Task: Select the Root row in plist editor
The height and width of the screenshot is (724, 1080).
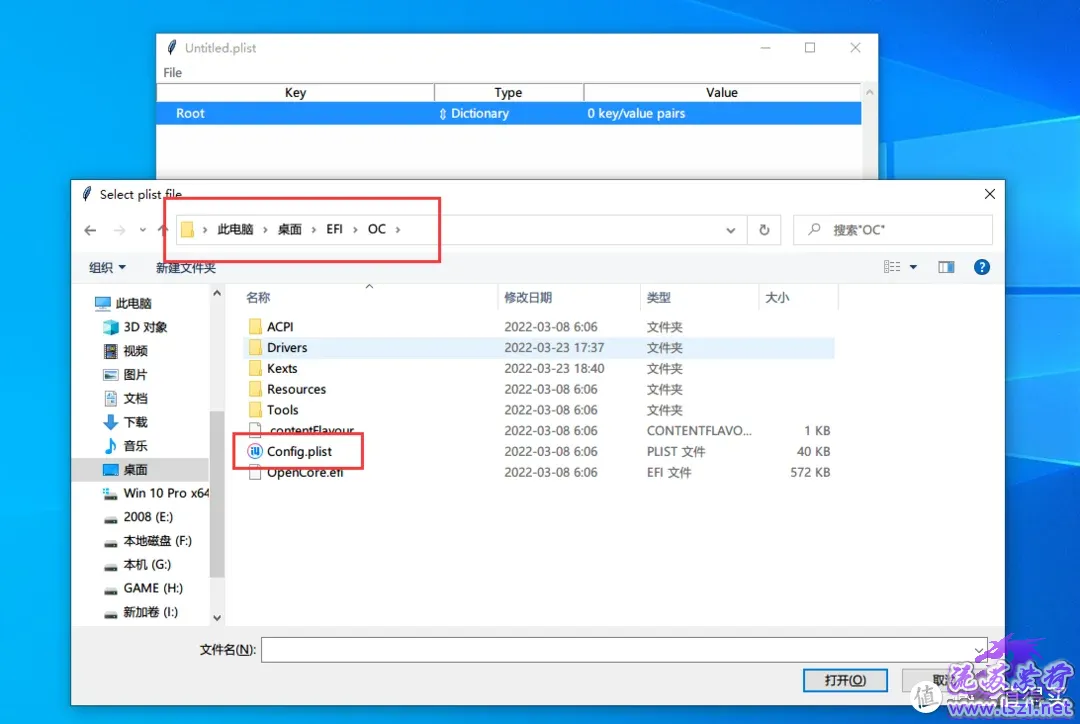Action: tap(508, 114)
